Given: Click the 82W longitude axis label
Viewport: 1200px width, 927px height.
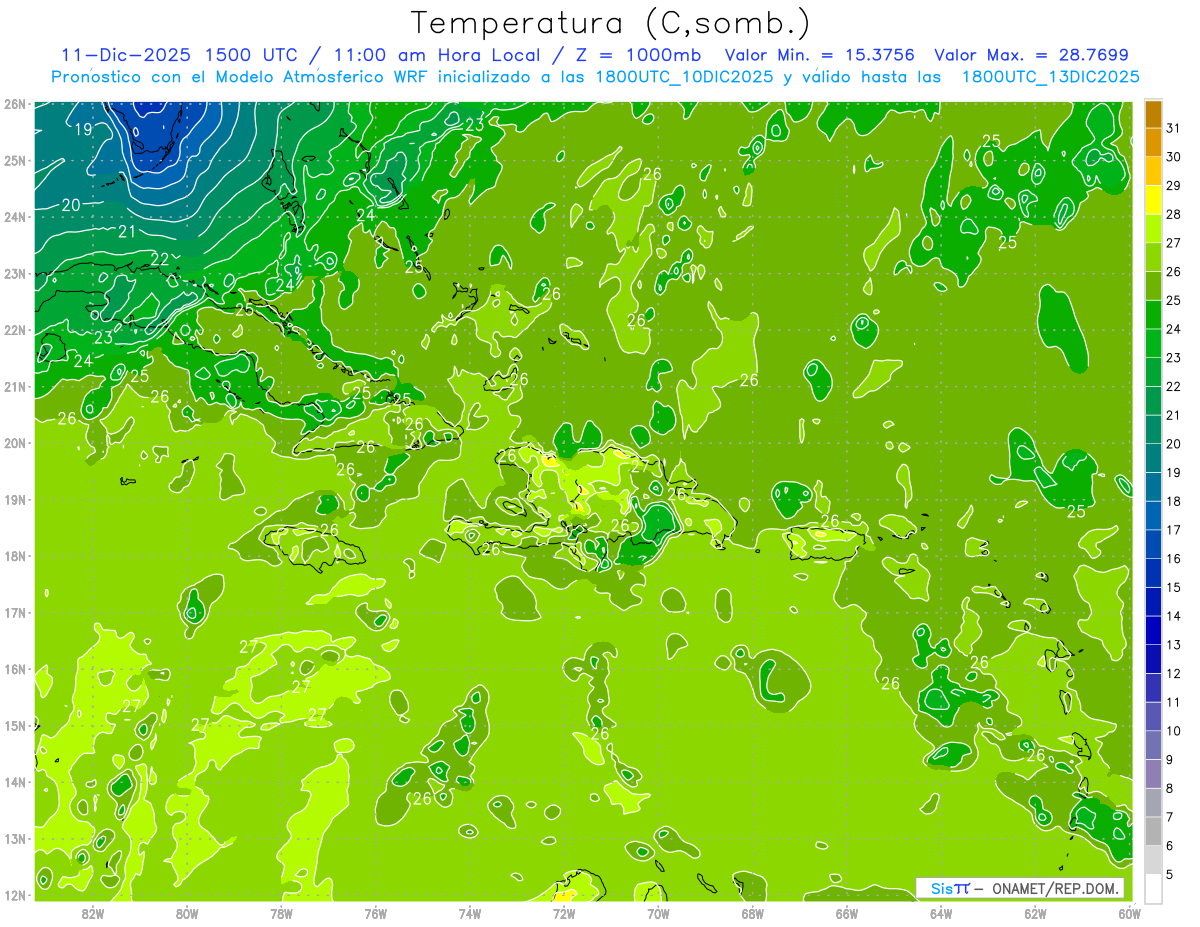Looking at the screenshot, I should click(x=93, y=914).
